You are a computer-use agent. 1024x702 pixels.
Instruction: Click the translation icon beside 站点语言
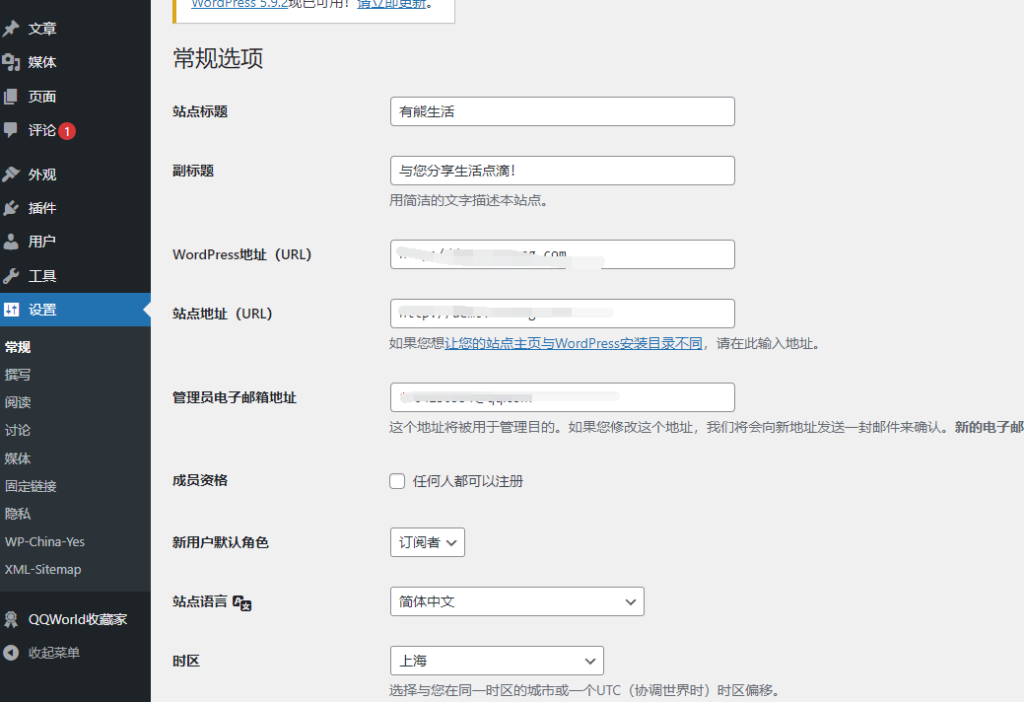(242, 602)
